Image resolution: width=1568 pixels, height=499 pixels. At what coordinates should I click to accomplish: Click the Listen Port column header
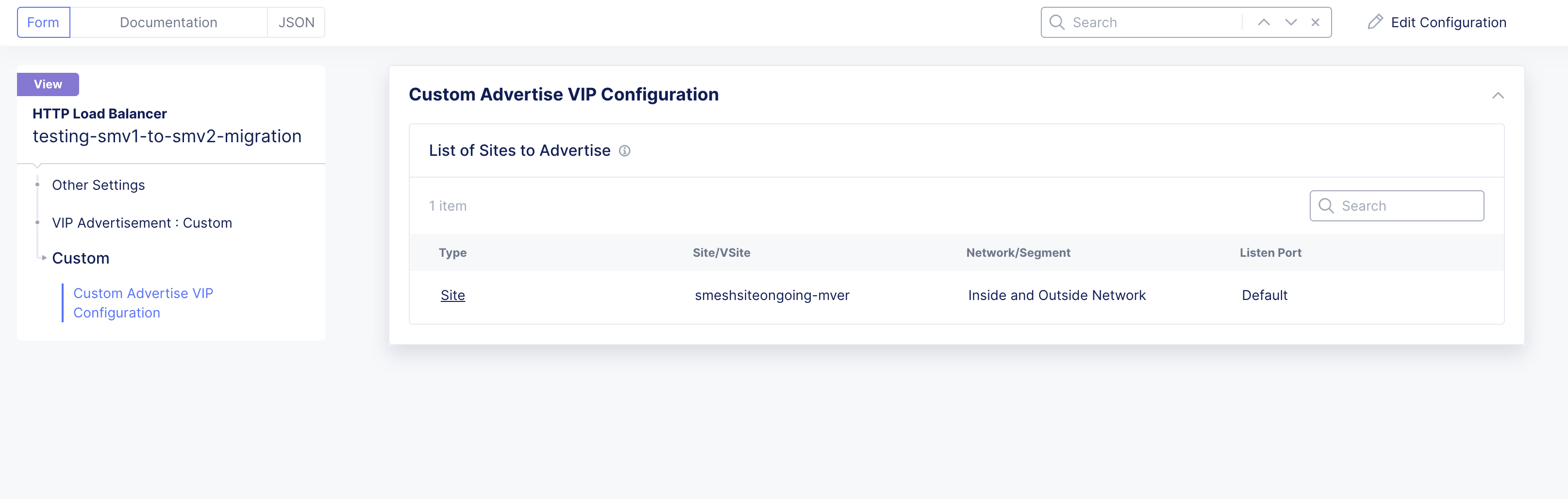1270,252
